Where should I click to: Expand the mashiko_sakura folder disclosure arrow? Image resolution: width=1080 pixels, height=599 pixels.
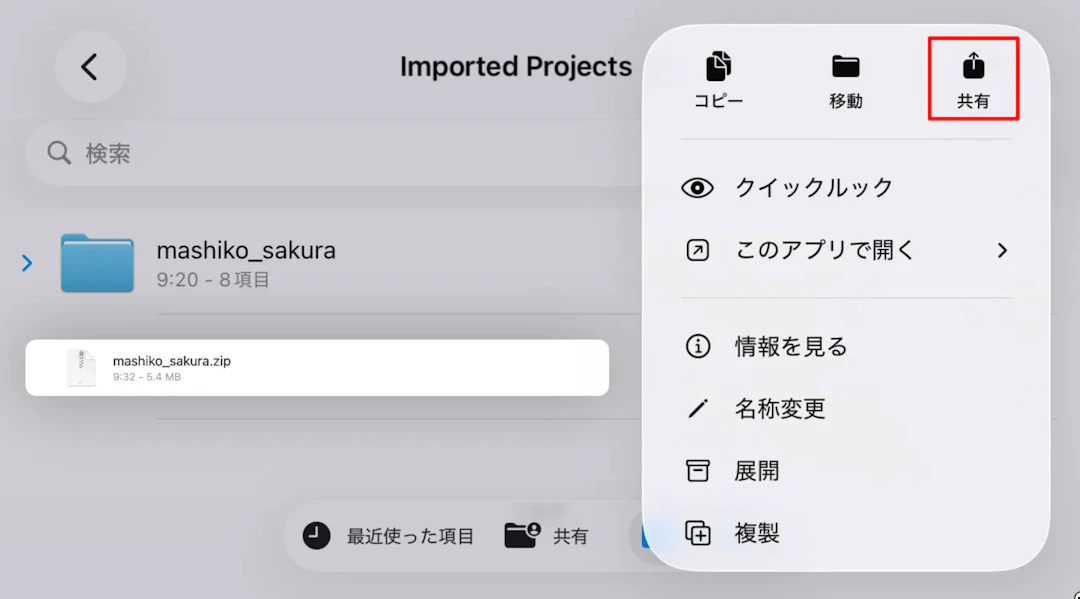(x=26, y=263)
